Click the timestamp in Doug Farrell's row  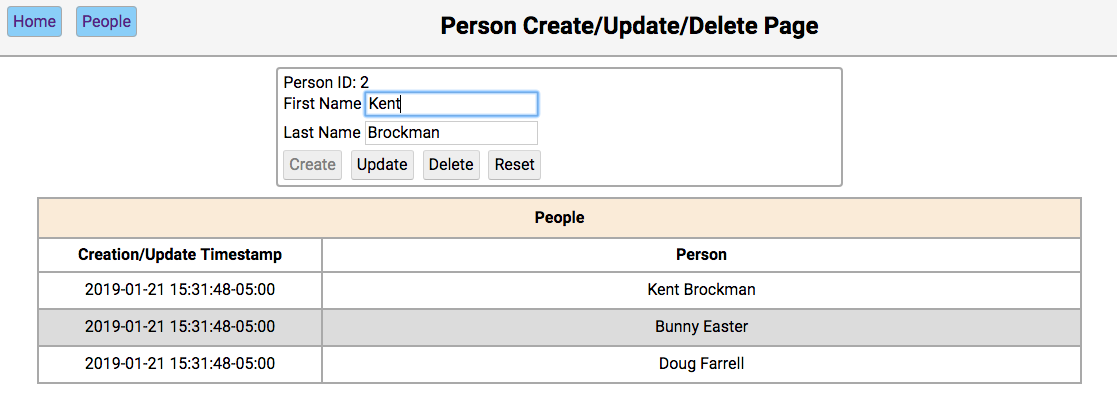tap(180, 364)
